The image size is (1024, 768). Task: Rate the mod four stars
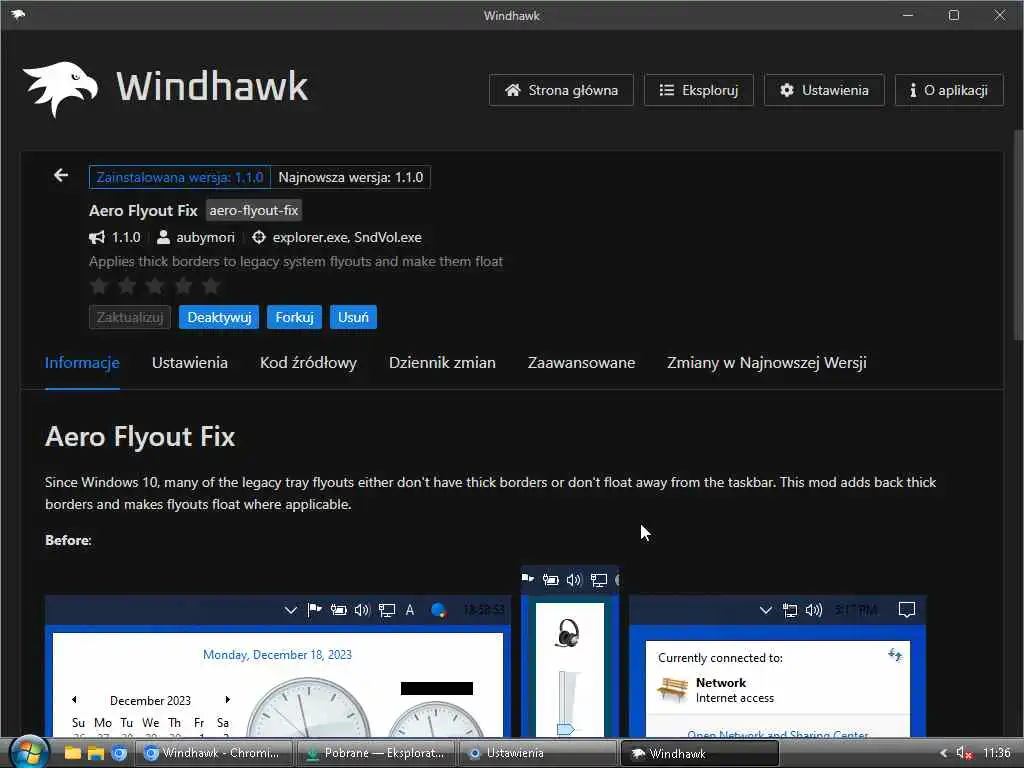[x=184, y=285]
